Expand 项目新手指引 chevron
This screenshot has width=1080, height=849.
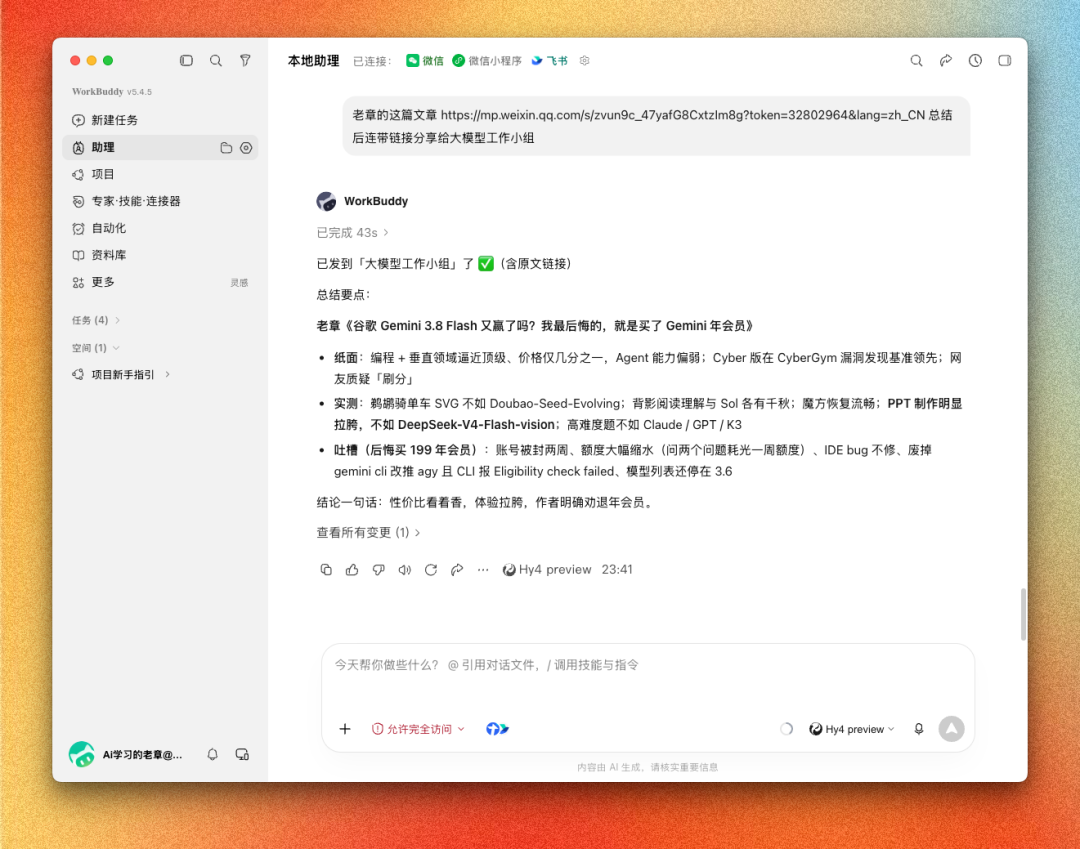pos(167,375)
